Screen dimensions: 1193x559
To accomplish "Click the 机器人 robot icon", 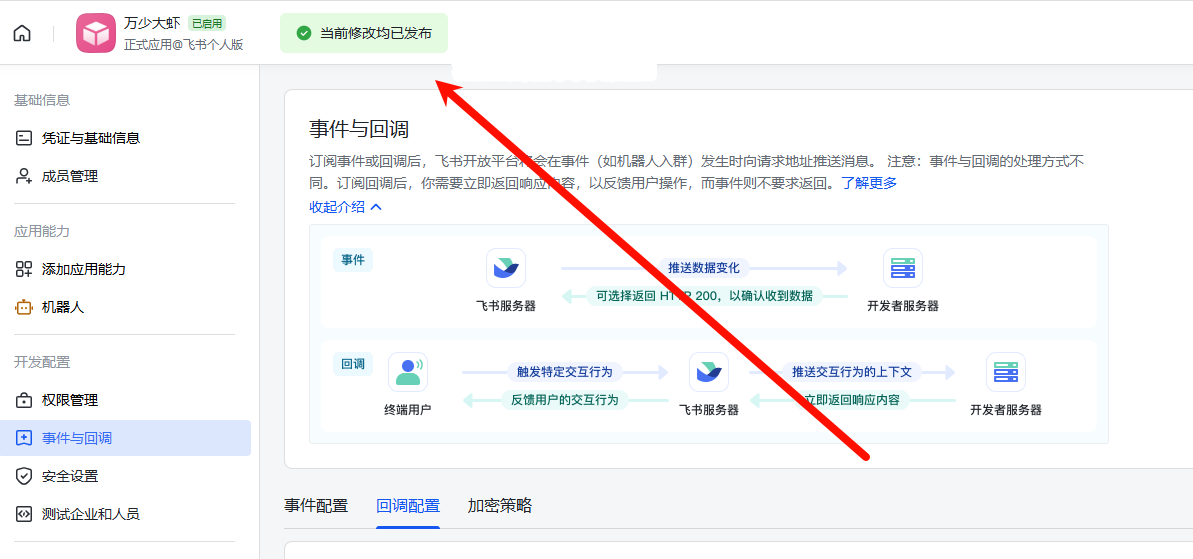I will (24, 307).
